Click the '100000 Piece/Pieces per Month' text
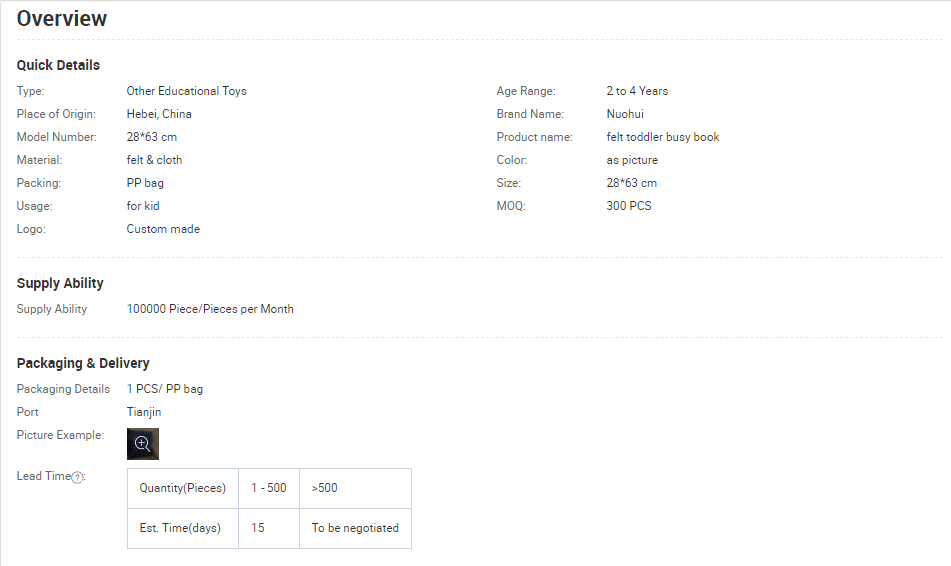Screen dimensions: 951x566 tap(210, 309)
